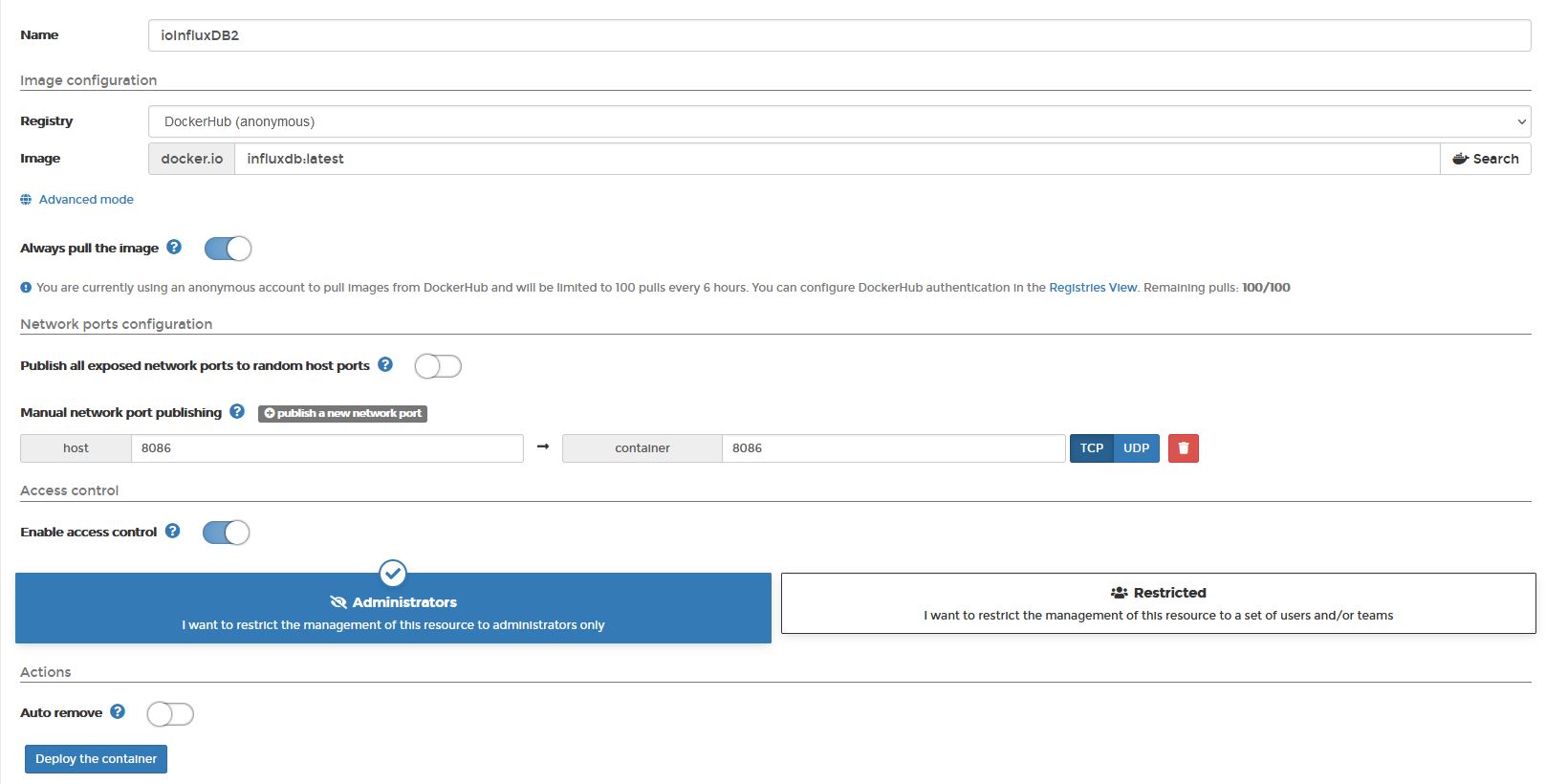Open the Registries View link
Screen dimensions: 1546x784
(1093, 287)
